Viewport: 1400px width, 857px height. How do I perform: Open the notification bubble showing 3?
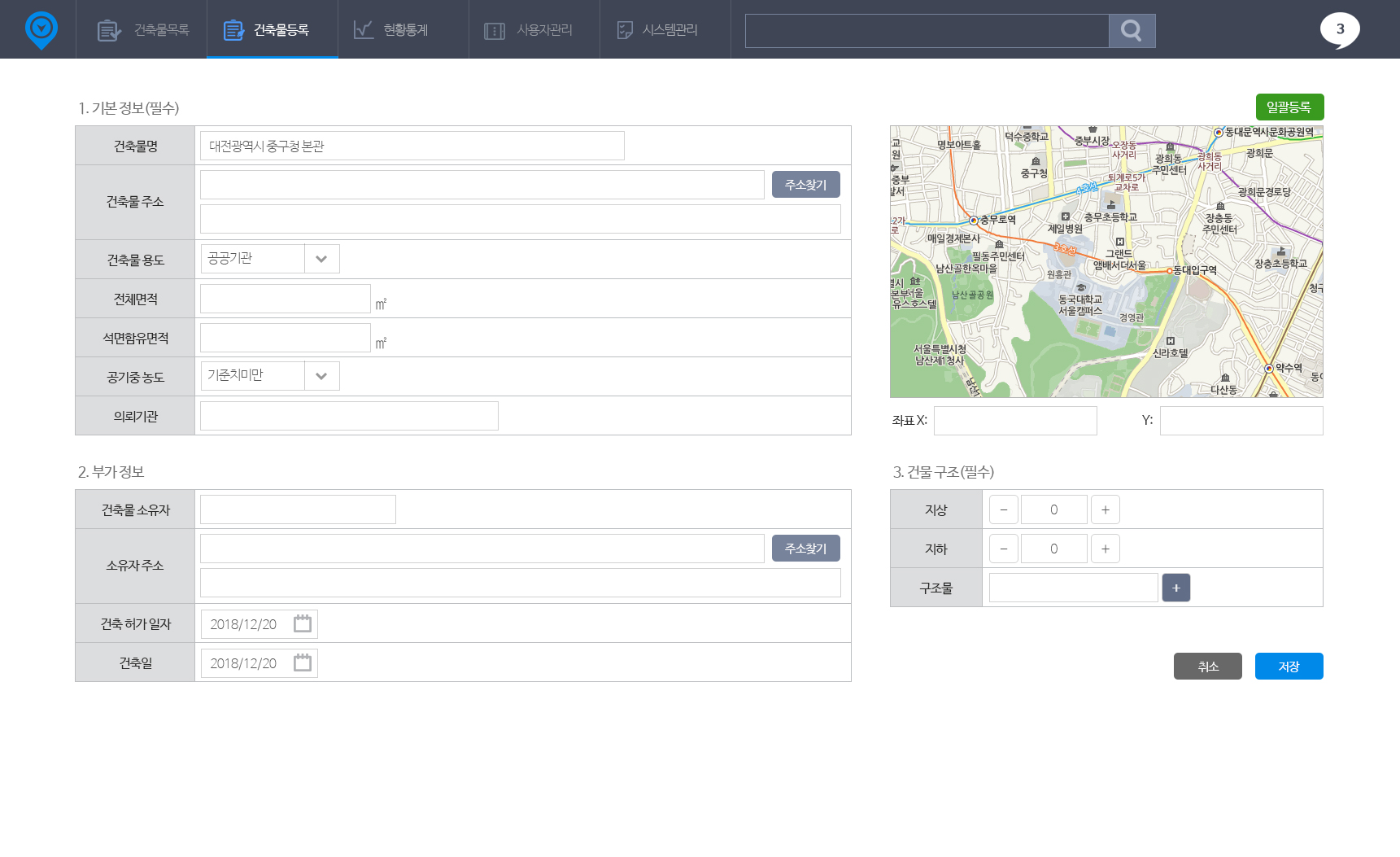(1339, 30)
